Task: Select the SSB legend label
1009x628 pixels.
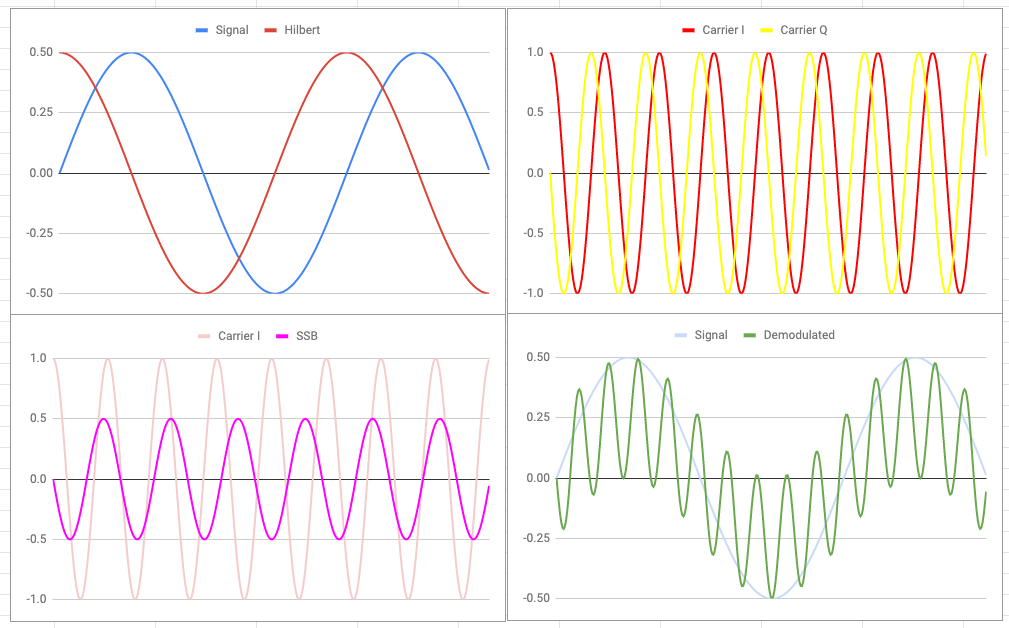Action: (x=307, y=336)
